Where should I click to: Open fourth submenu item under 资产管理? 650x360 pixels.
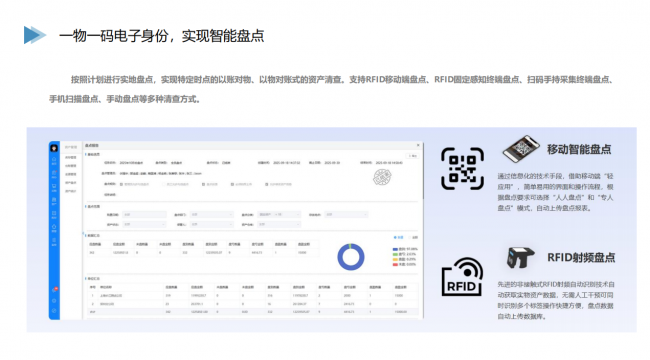[70, 182]
